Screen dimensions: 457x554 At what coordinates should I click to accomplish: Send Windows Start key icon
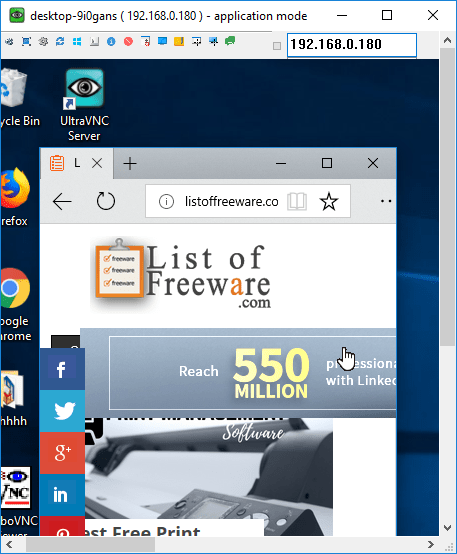point(77,42)
